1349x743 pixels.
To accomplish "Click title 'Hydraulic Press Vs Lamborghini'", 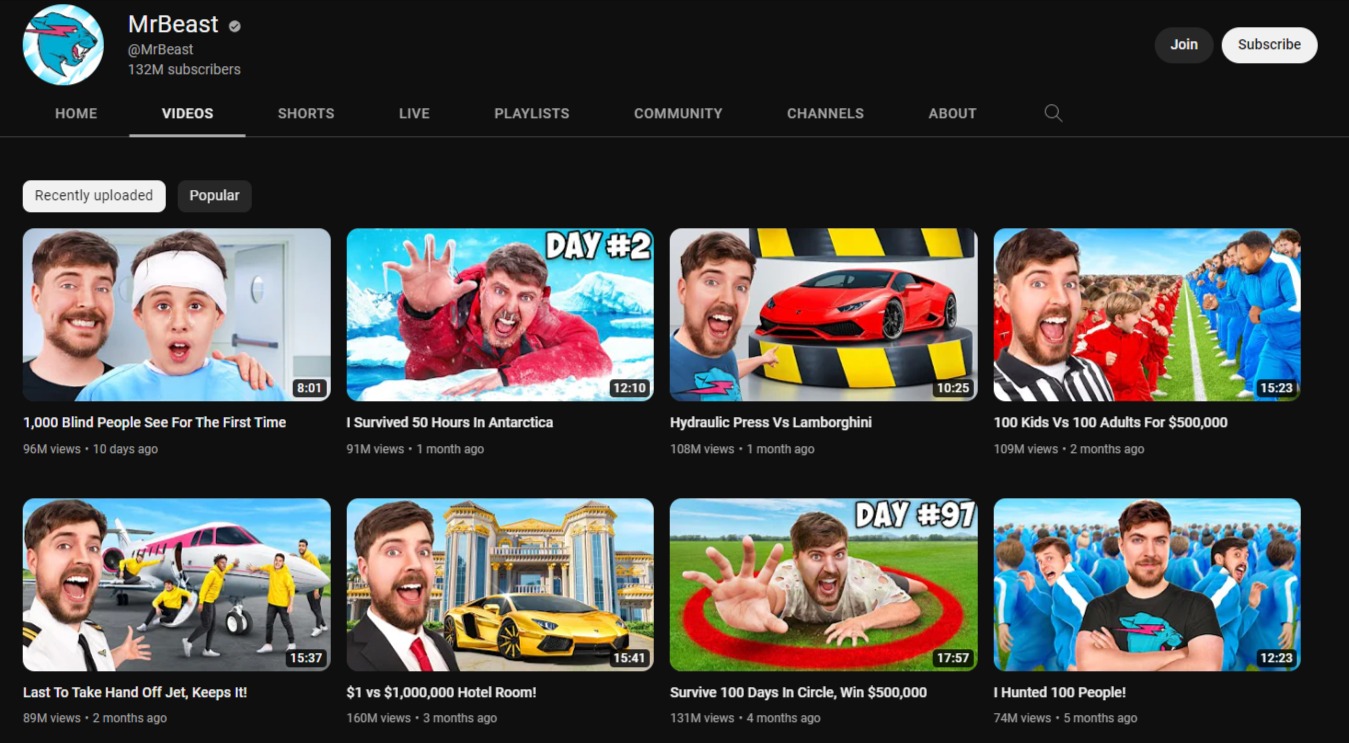I will click(771, 423).
